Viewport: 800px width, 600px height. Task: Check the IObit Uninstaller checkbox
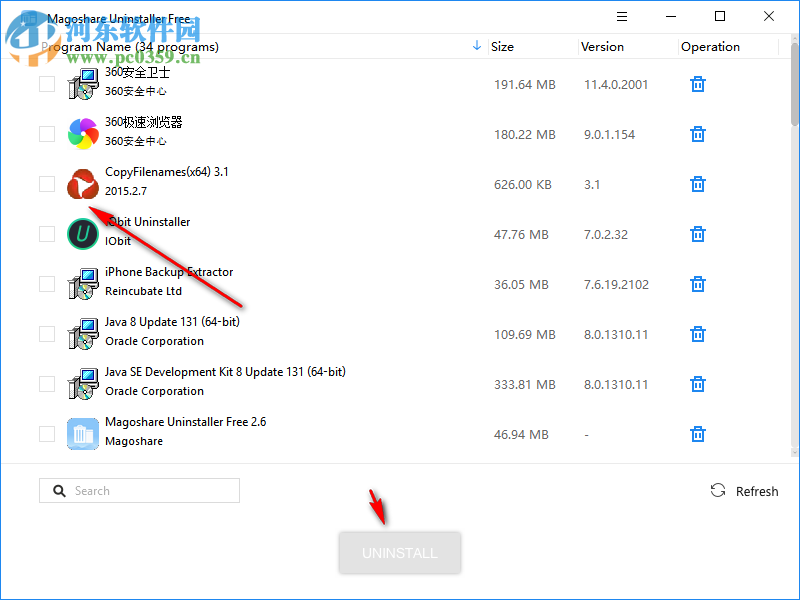pos(46,233)
